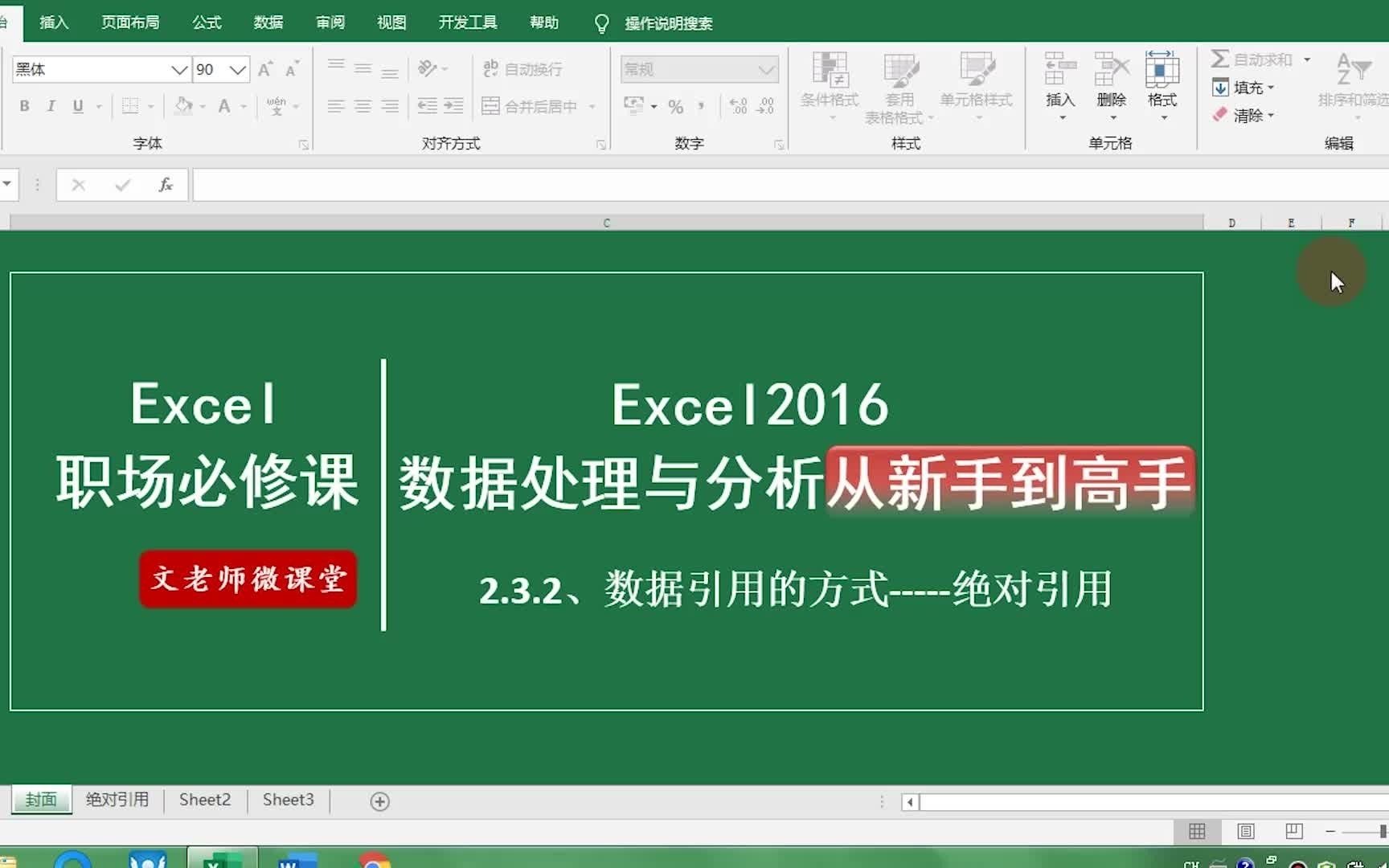Open number format dialog launcher
The height and width of the screenshot is (868, 1389).
click(x=779, y=145)
